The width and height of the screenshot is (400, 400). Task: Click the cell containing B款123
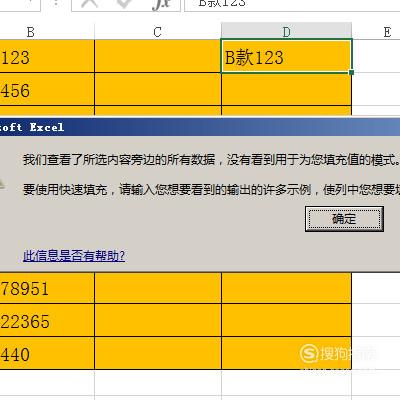coord(286,56)
